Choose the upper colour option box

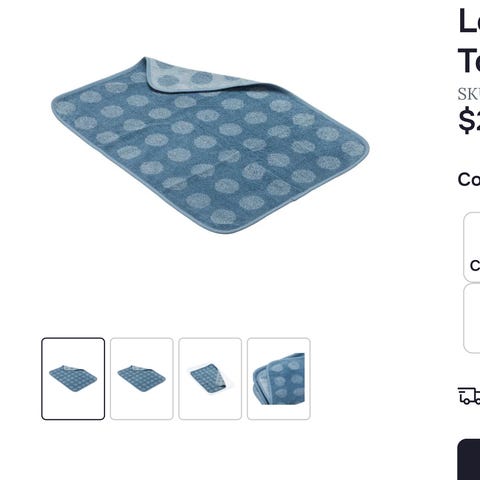tap(472, 247)
